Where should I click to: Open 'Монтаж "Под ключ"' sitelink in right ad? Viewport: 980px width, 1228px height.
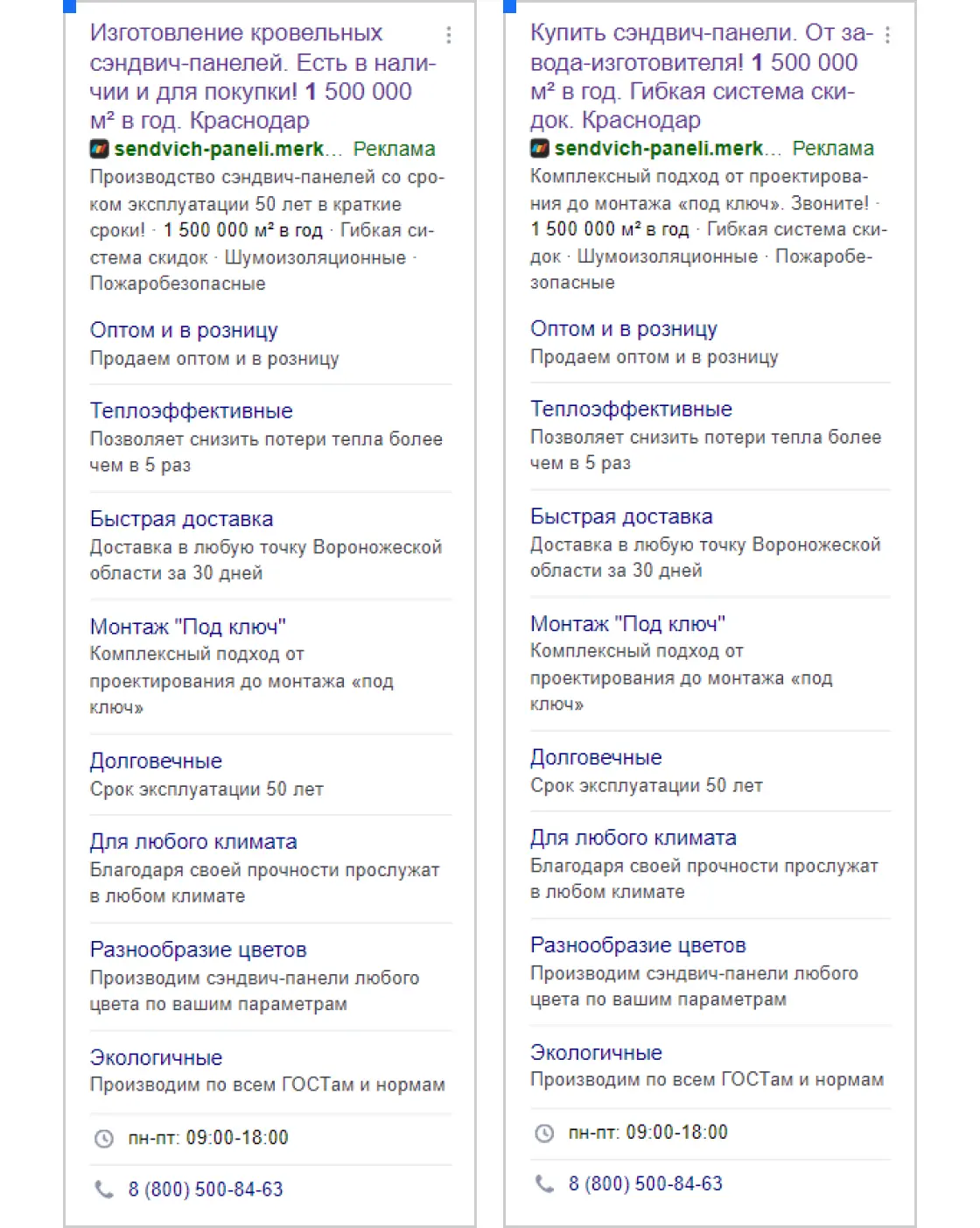[627, 624]
